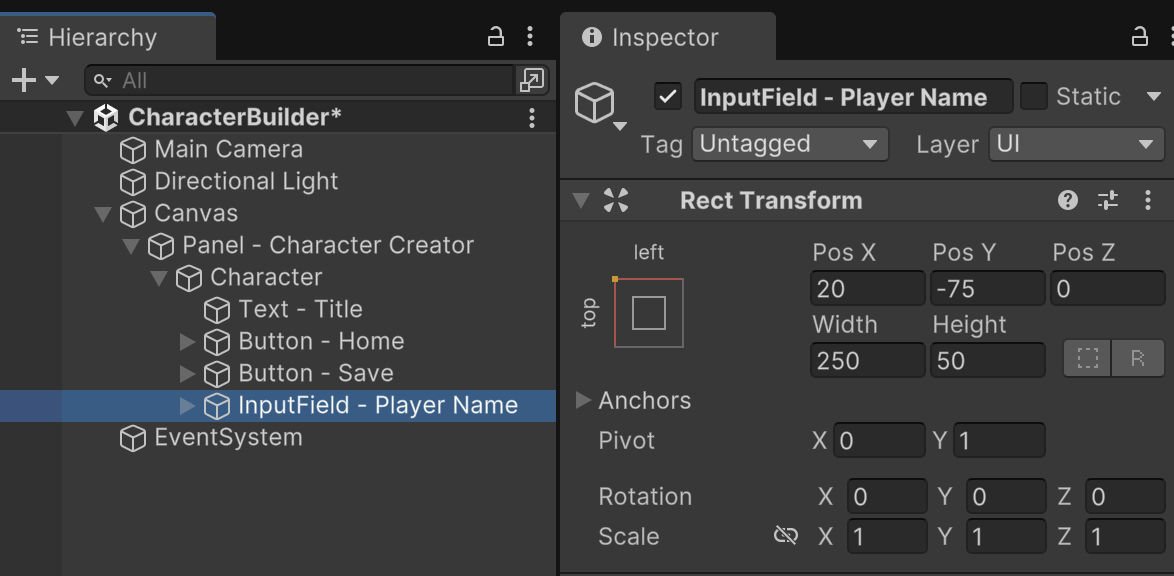
Task: Open Rect Transform preset settings icon
Action: (x=1108, y=201)
